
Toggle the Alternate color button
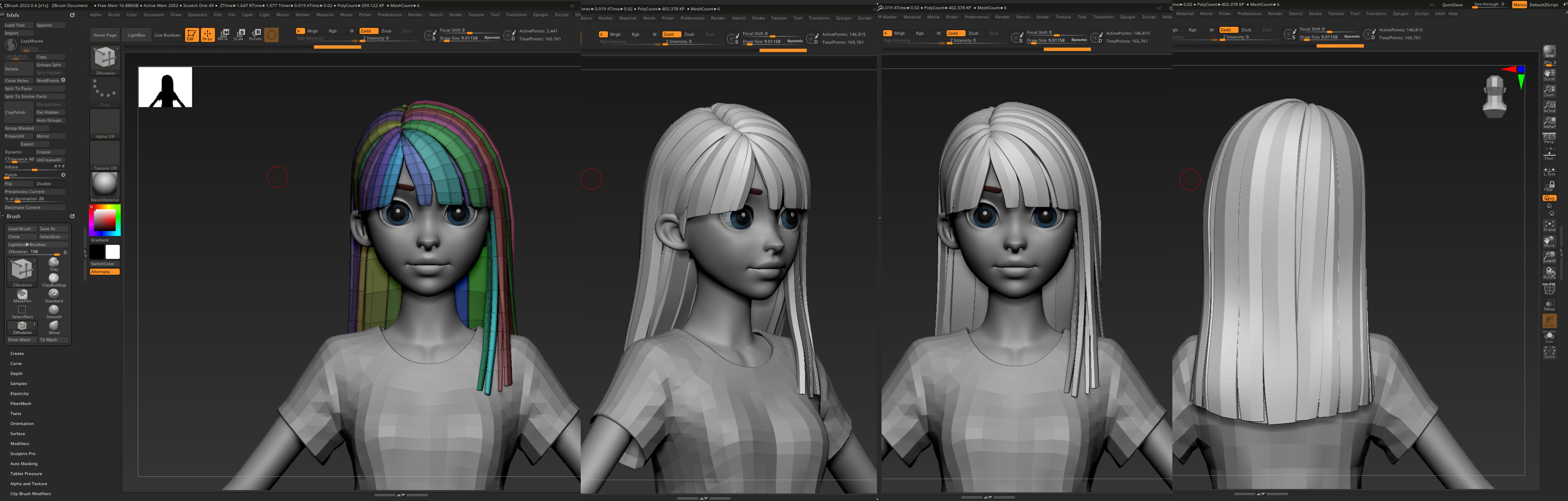tap(105, 272)
